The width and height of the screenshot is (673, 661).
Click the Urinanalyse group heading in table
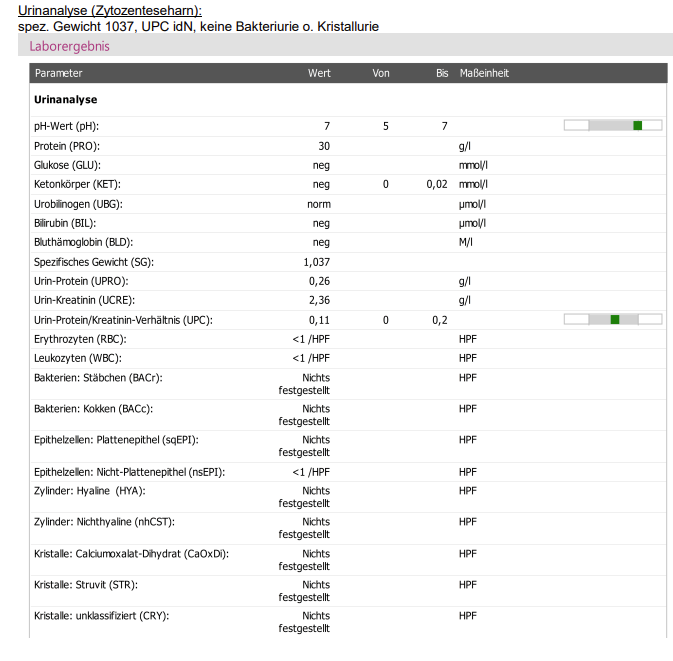66,100
